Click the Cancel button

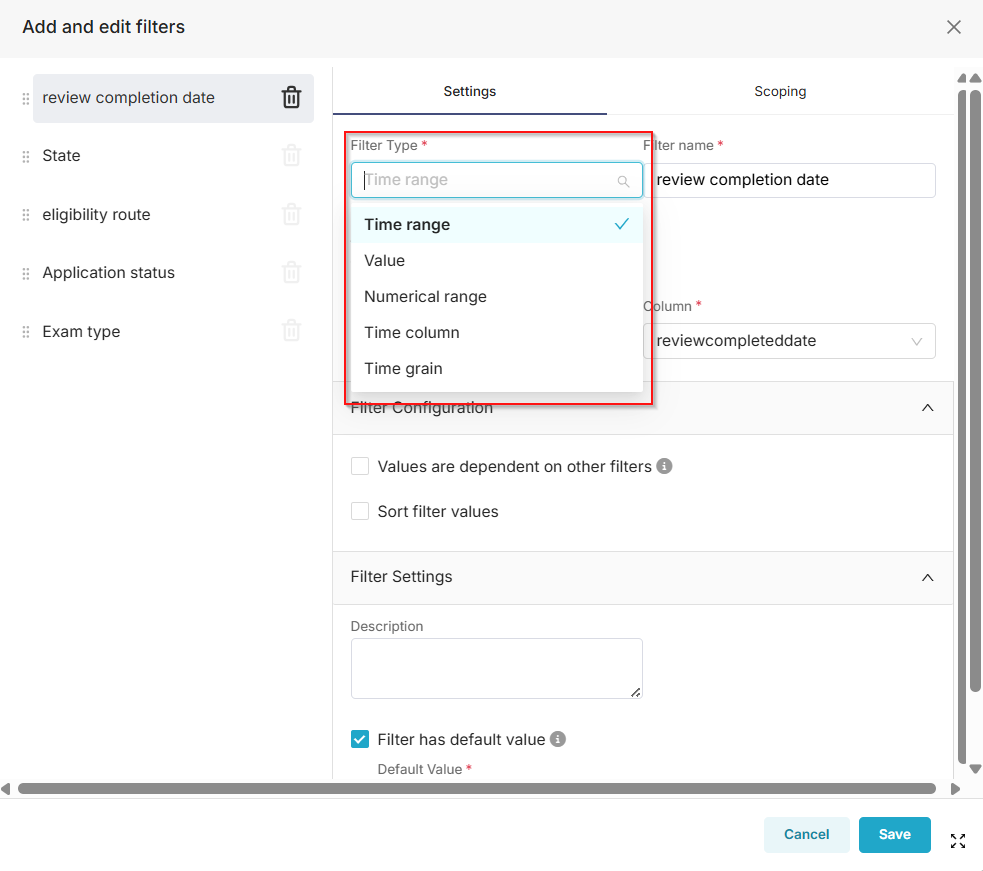coord(806,834)
